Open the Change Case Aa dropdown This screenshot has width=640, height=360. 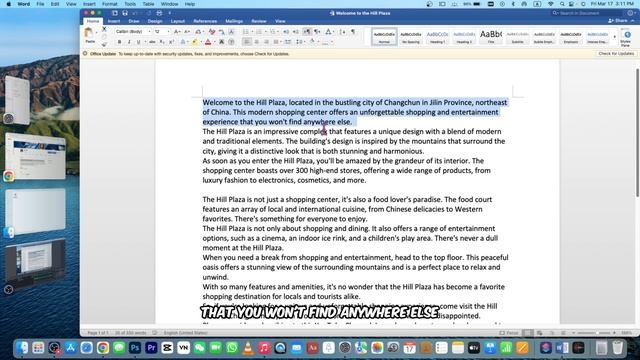pos(199,31)
